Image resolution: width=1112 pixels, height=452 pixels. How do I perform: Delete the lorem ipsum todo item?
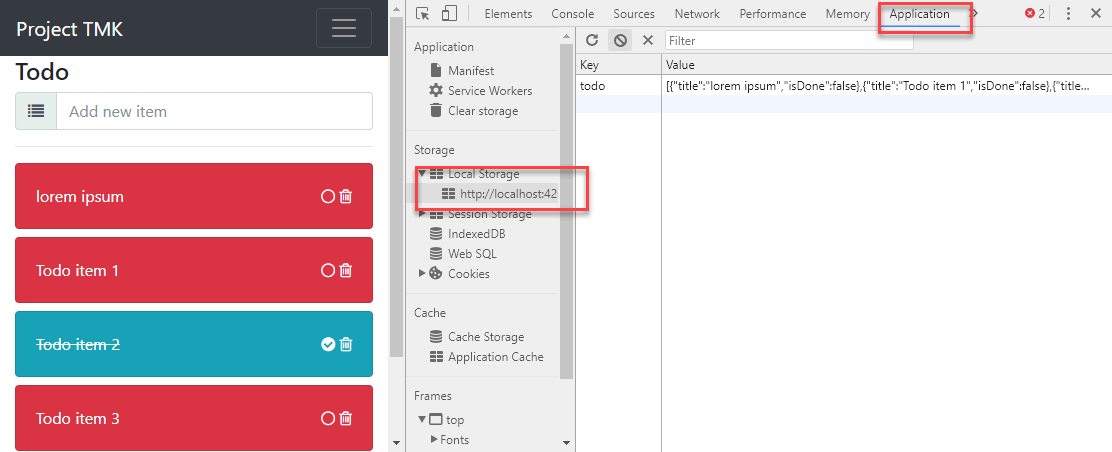[346, 197]
